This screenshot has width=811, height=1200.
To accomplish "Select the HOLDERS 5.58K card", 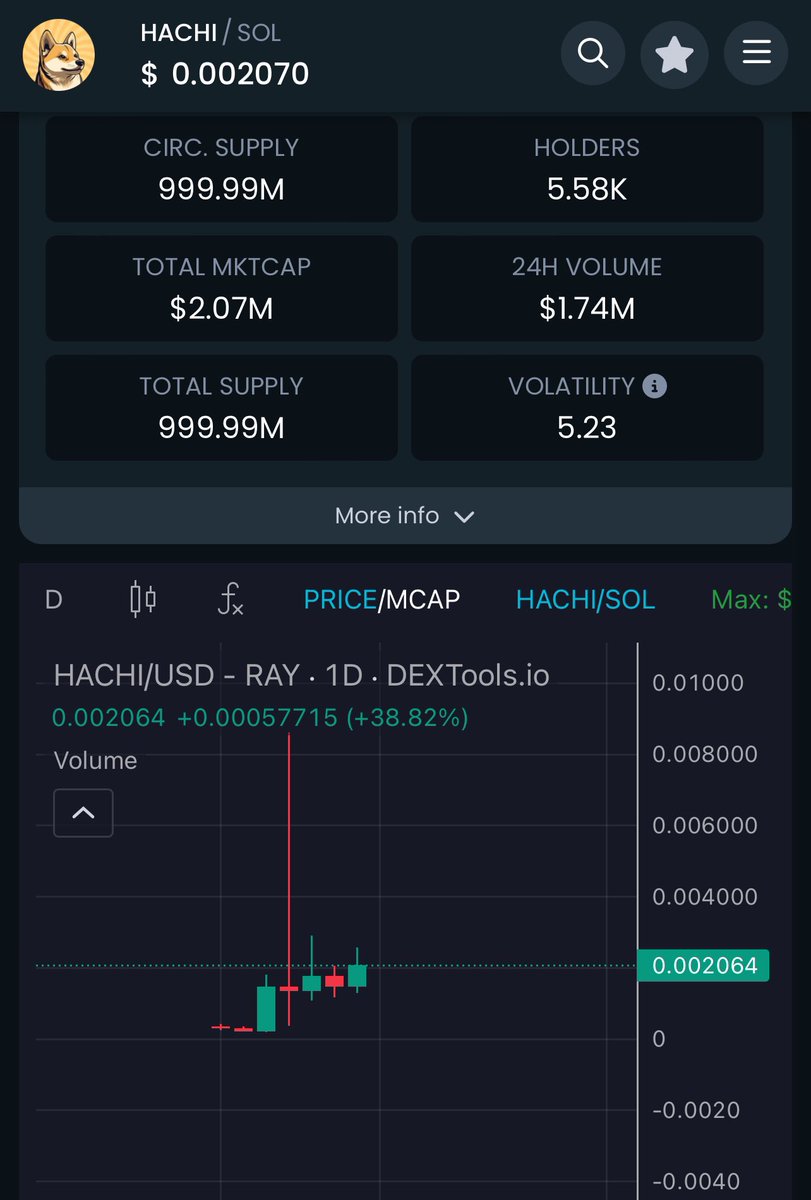I will point(587,169).
